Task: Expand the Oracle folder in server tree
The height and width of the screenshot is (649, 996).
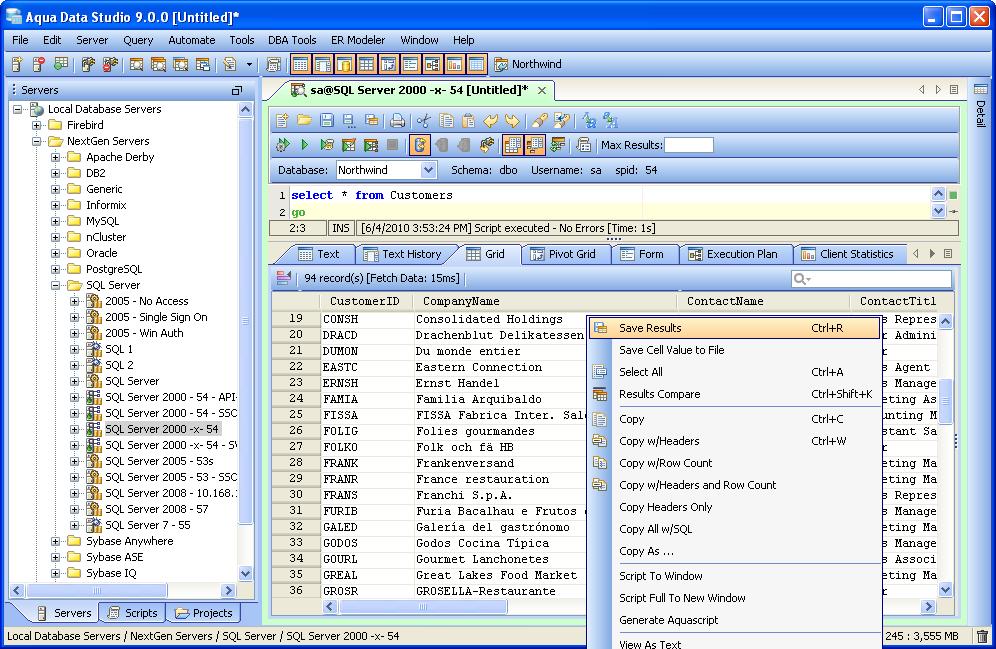Action: click(57, 253)
